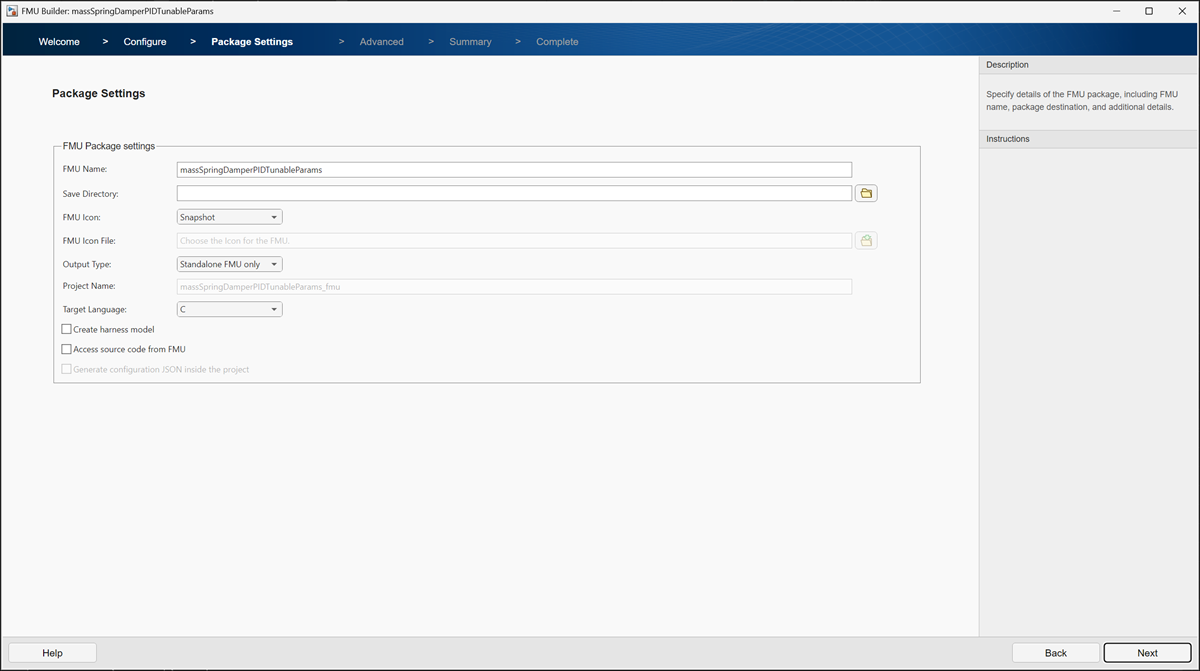Enable the Create harness model checkbox
The height and width of the screenshot is (671, 1200).
coord(66,329)
